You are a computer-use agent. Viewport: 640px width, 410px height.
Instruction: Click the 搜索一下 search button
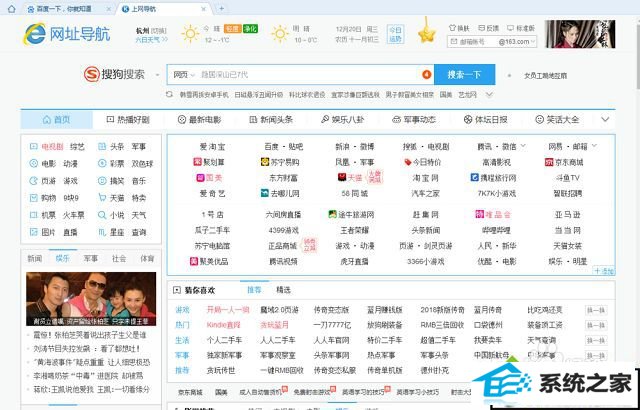(464, 75)
